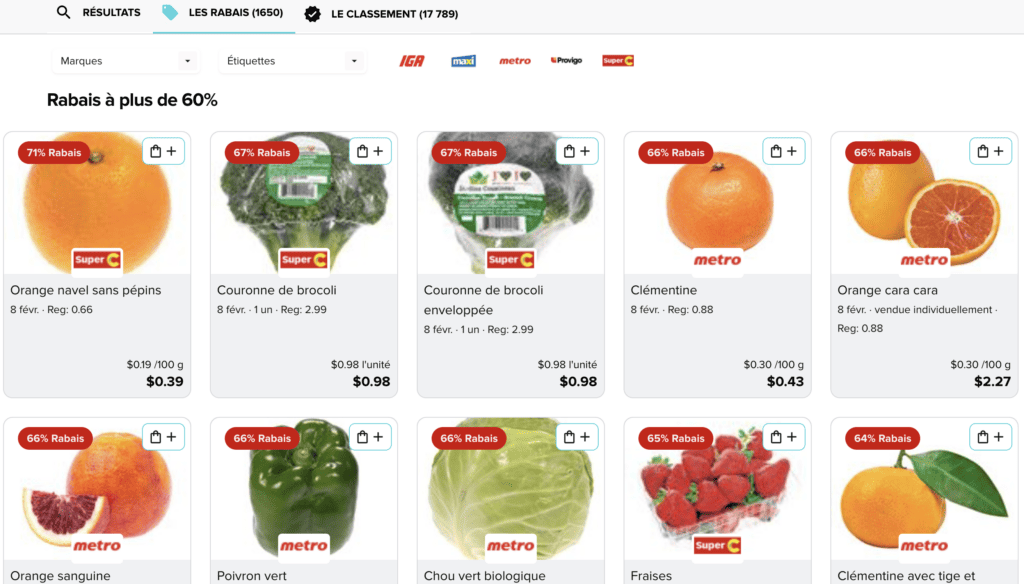The image size is (1024, 584).
Task: Add Clémentine to the shopping list
Action: (784, 152)
